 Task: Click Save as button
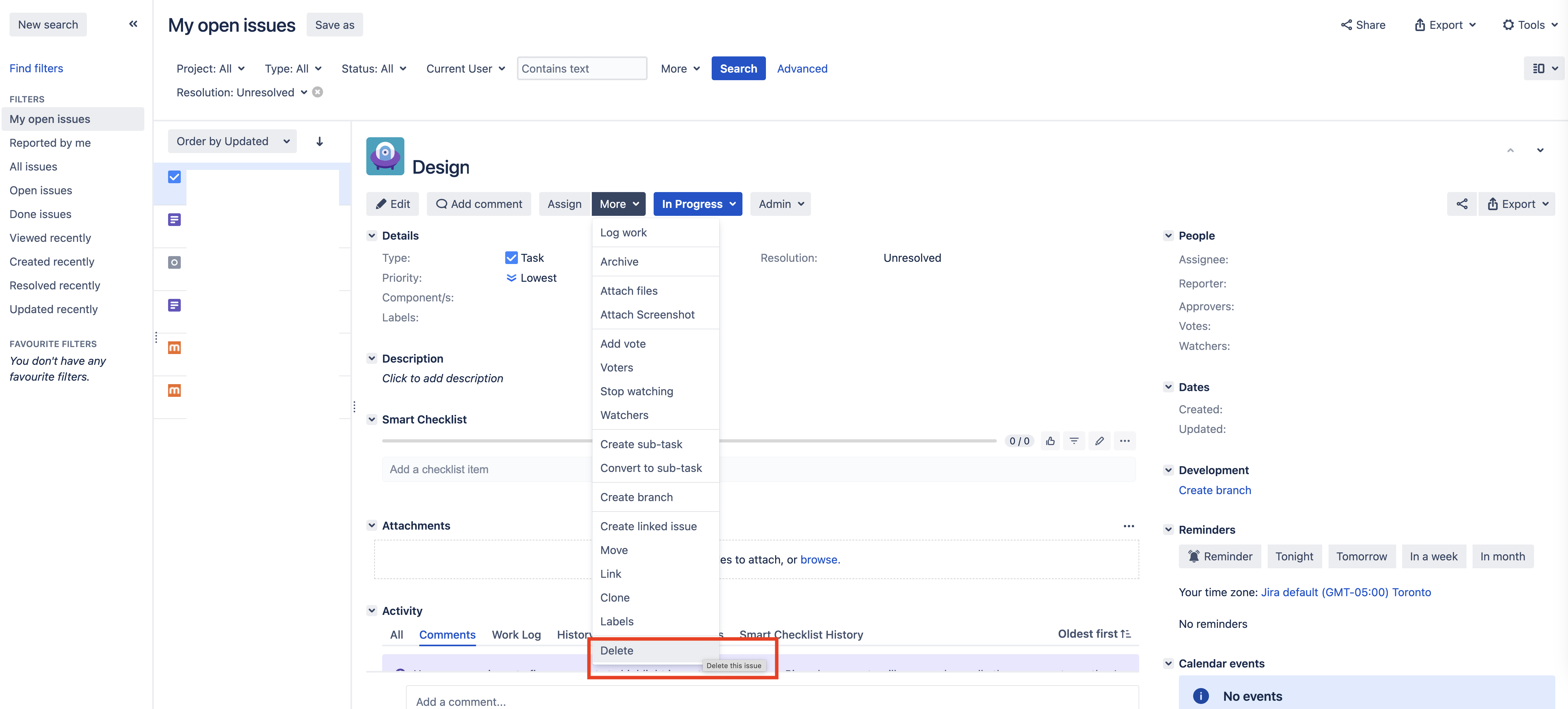(x=335, y=25)
